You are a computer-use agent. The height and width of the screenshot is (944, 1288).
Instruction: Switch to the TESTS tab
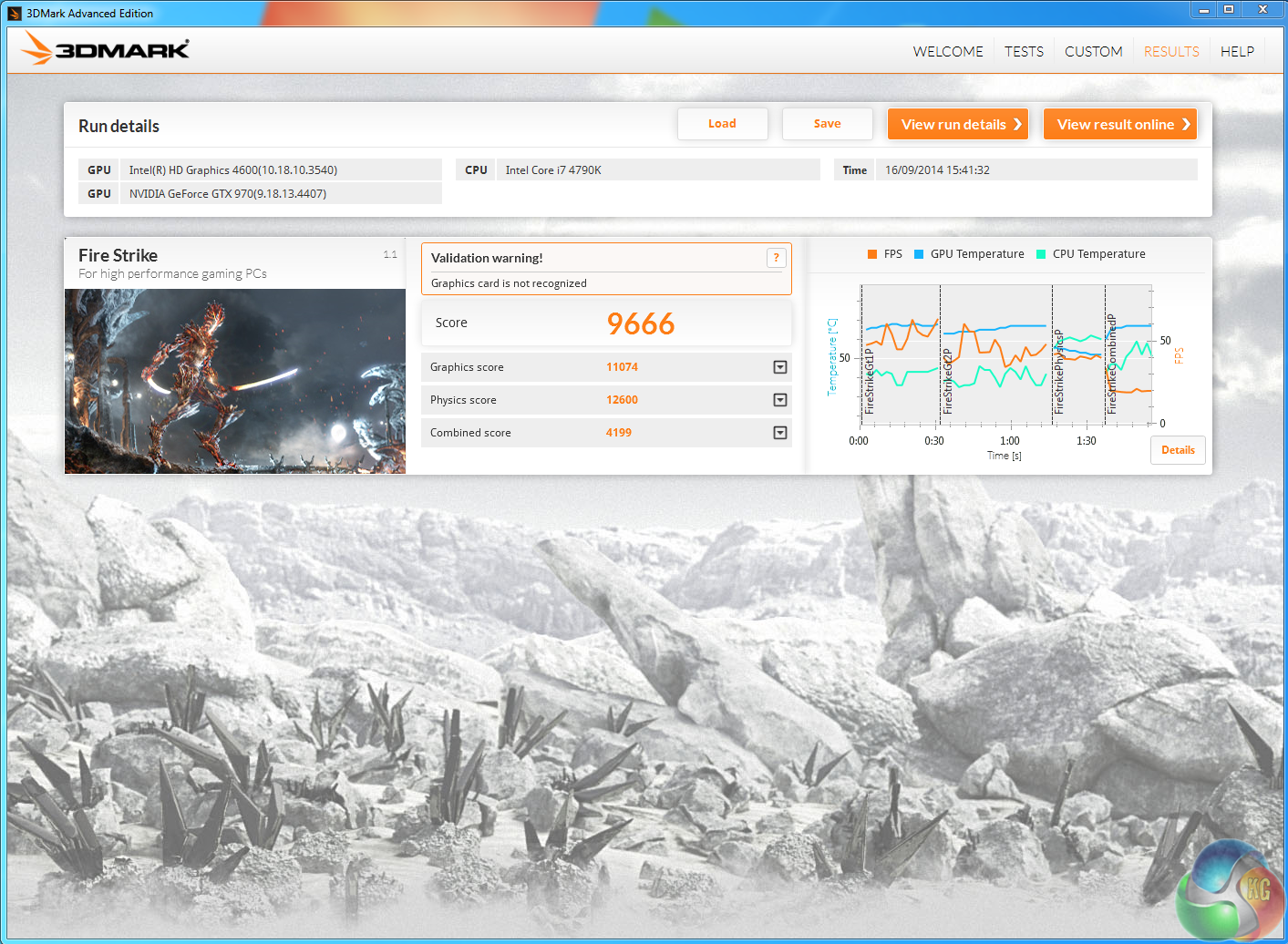(x=1024, y=52)
